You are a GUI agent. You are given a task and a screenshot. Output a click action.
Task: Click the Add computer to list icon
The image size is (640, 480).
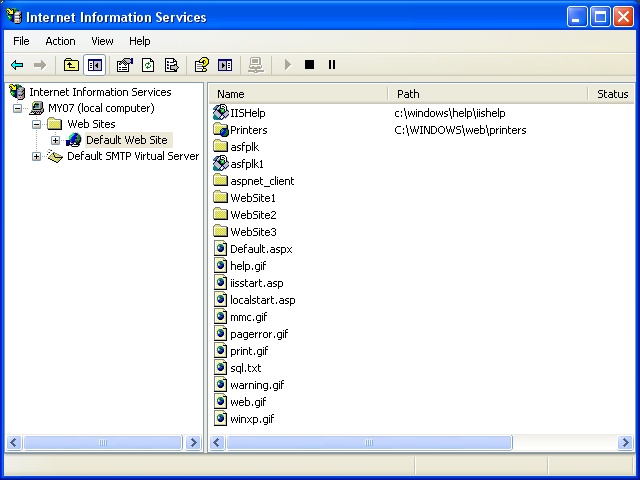(256, 65)
